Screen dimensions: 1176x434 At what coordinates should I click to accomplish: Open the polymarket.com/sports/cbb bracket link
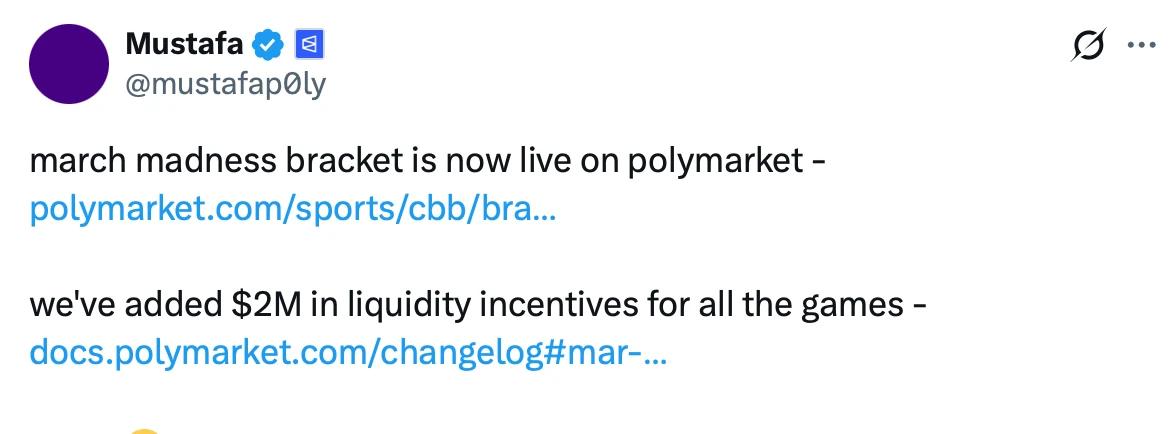pos(292,209)
